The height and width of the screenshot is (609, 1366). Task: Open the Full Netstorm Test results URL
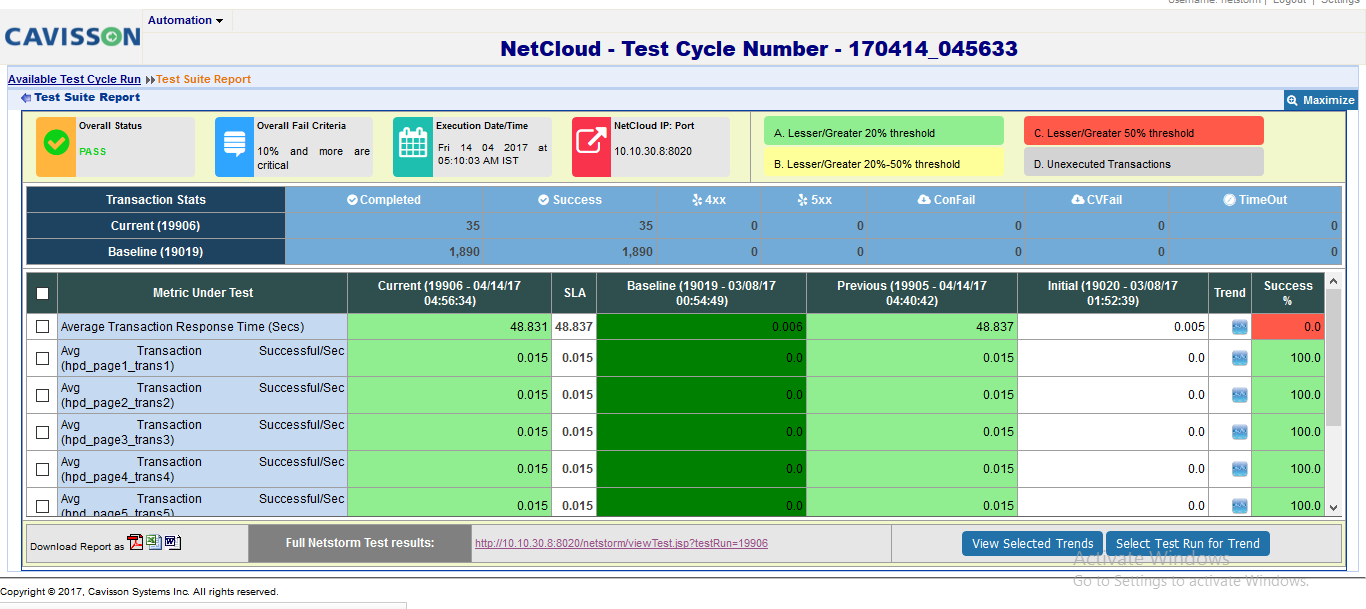(621, 544)
